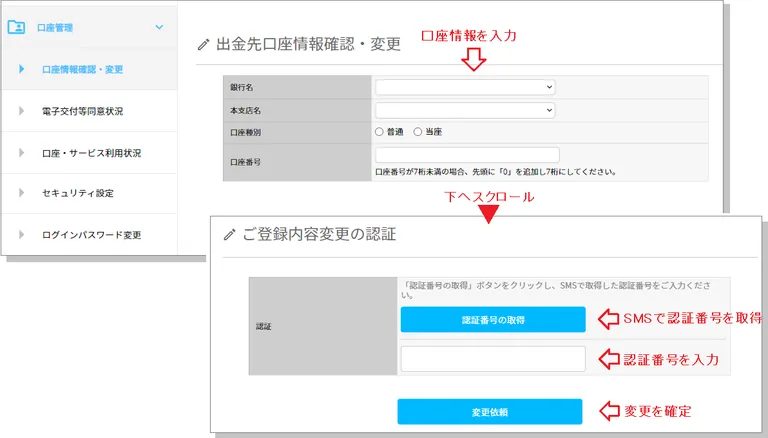Open 電子交付等同意状況 menu item

point(82,111)
